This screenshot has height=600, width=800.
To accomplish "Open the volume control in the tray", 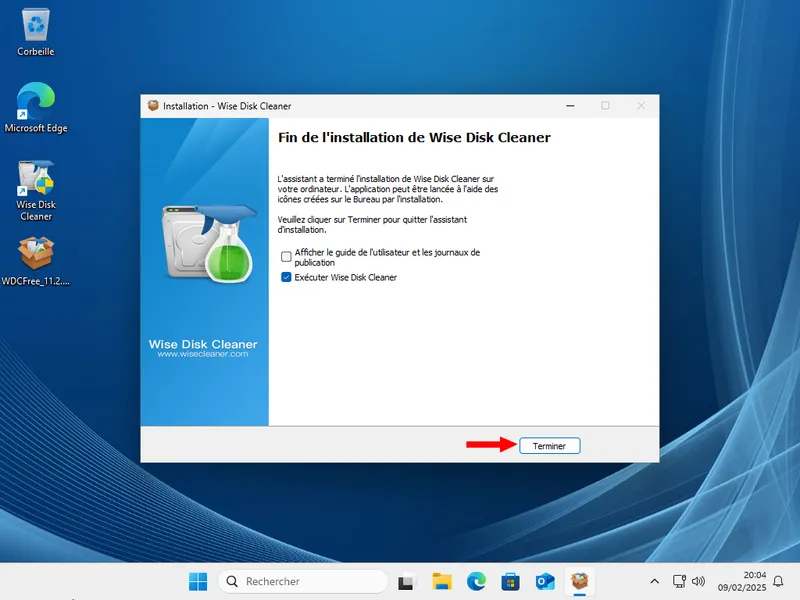I will (698, 581).
